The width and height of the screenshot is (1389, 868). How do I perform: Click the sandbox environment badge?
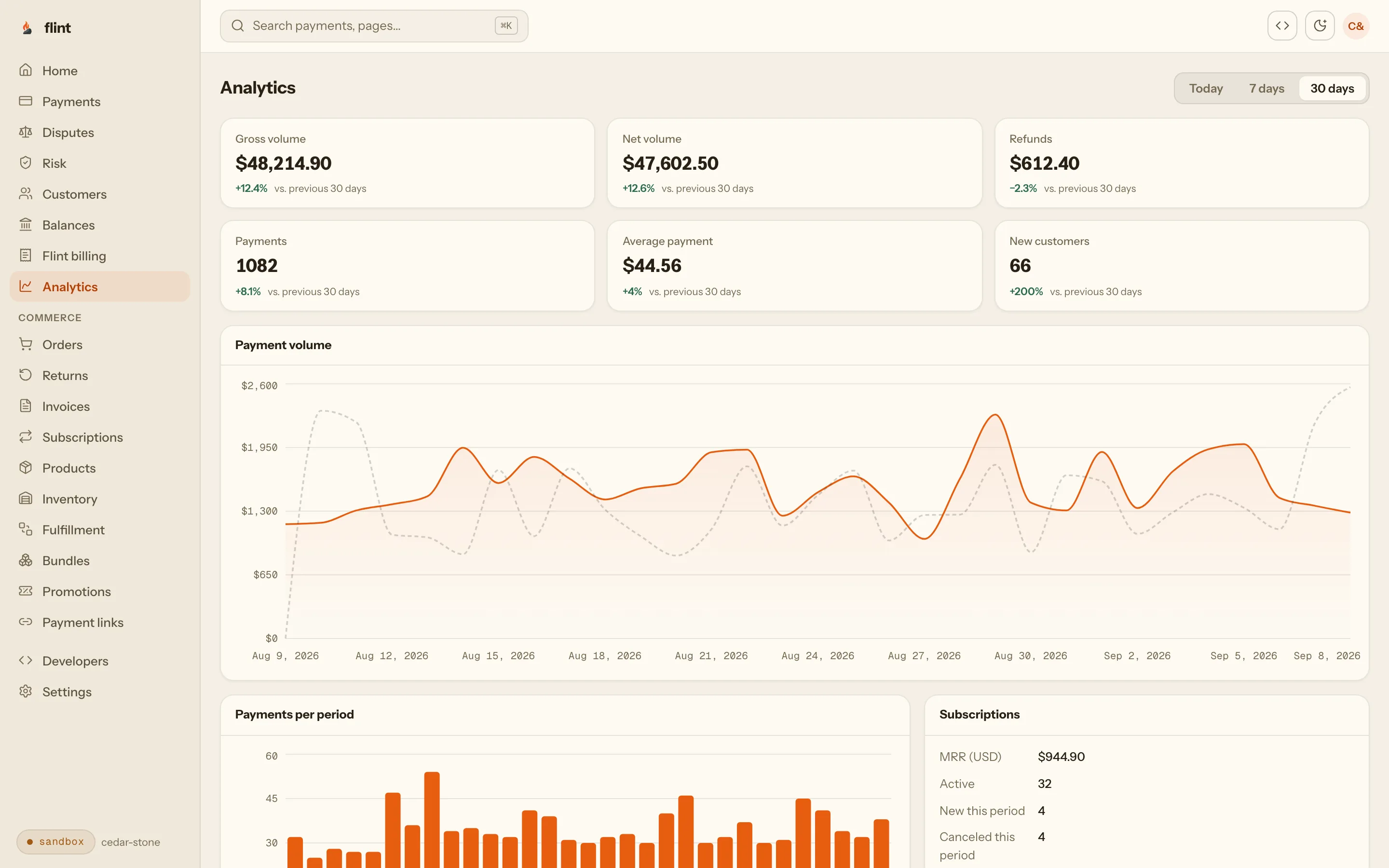55,841
